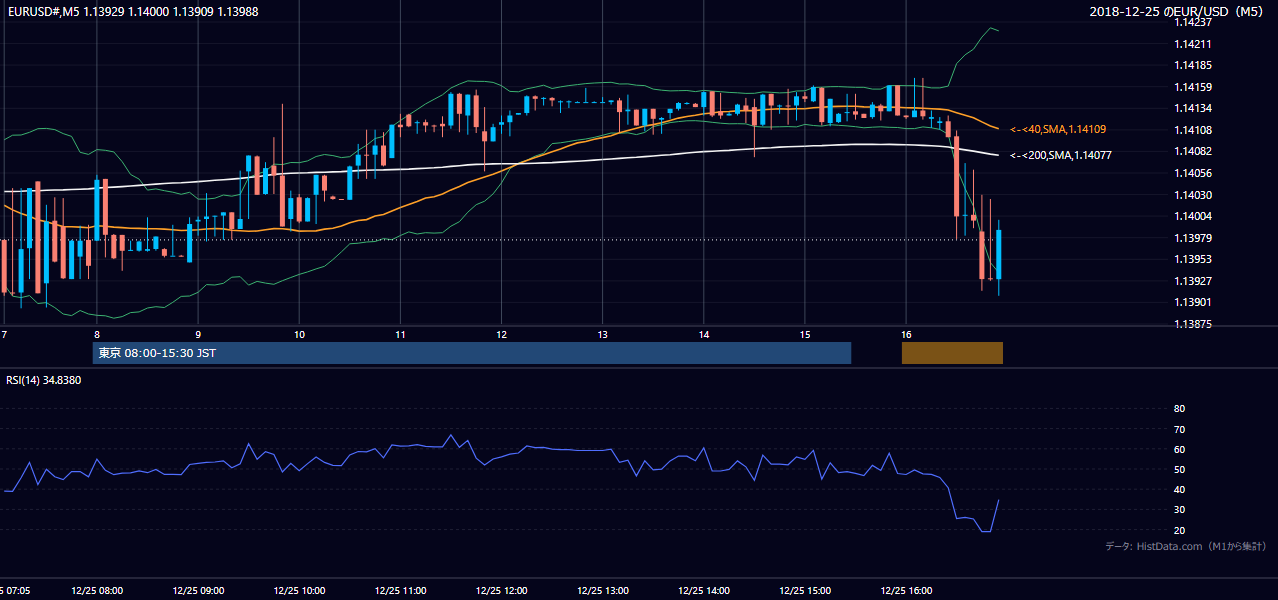Select the '12/25 12:00' time axis label

pyautogui.click(x=501, y=590)
